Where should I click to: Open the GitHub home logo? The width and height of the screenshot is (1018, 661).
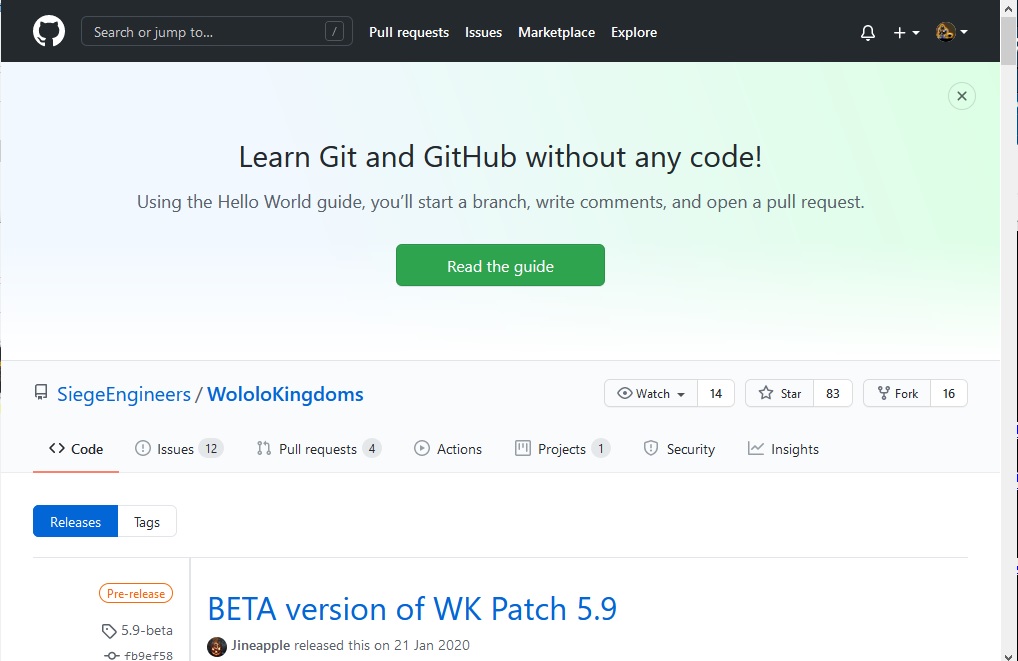click(49, 32)
